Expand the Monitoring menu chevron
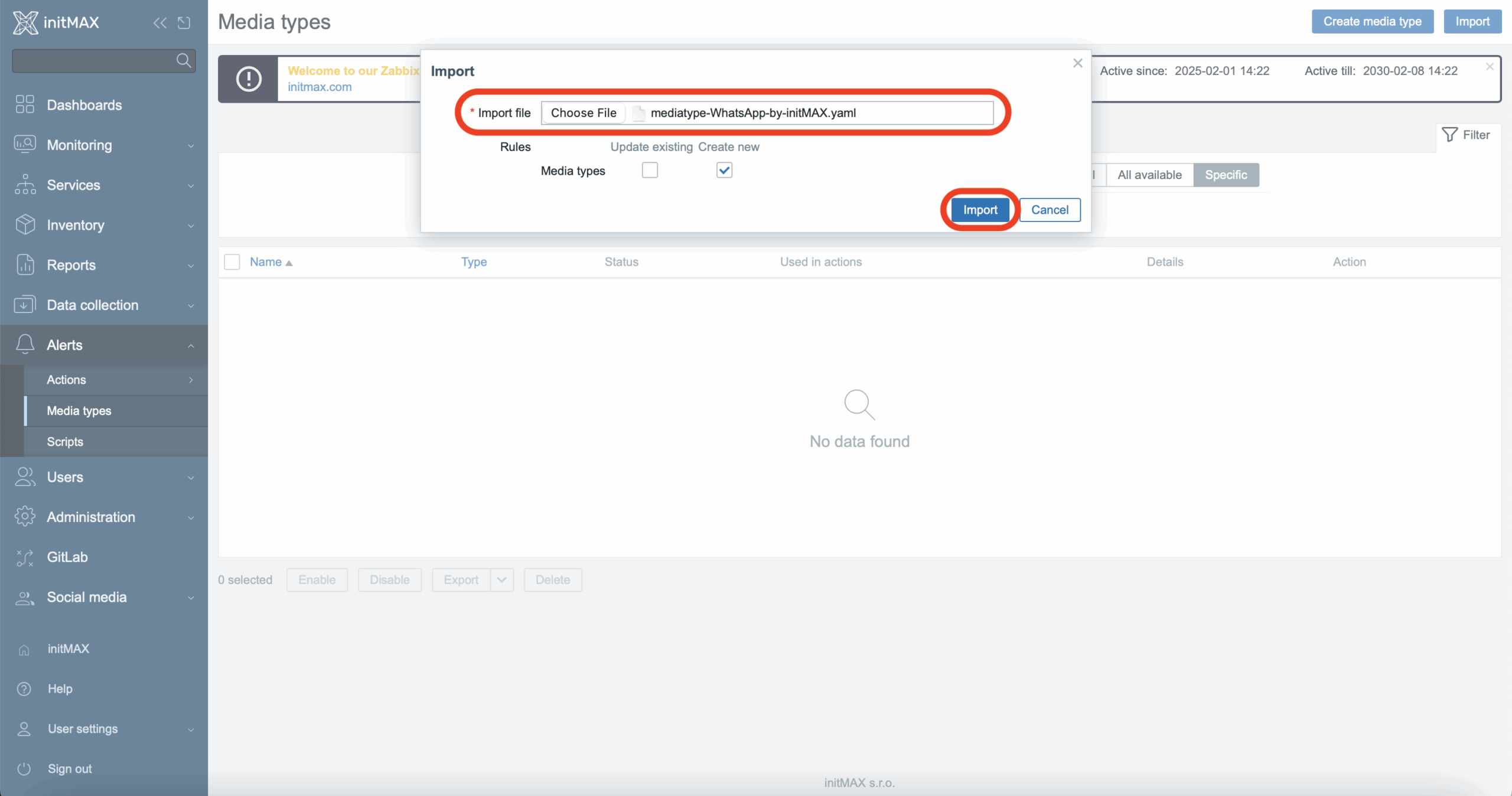1512x796 pixels. [x=191, y=145]
